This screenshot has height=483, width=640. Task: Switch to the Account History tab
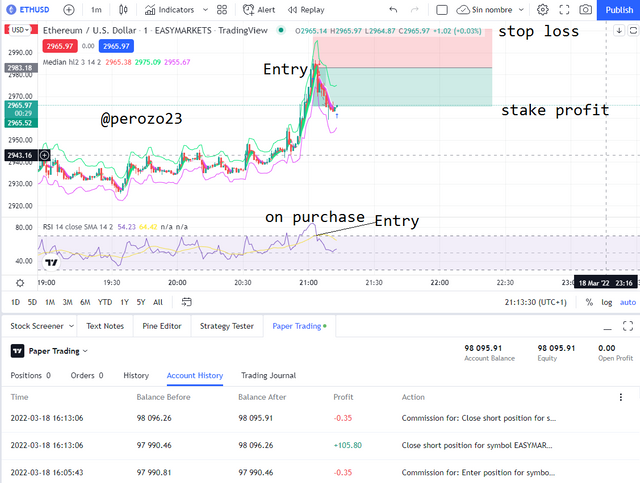click(195, 375)
